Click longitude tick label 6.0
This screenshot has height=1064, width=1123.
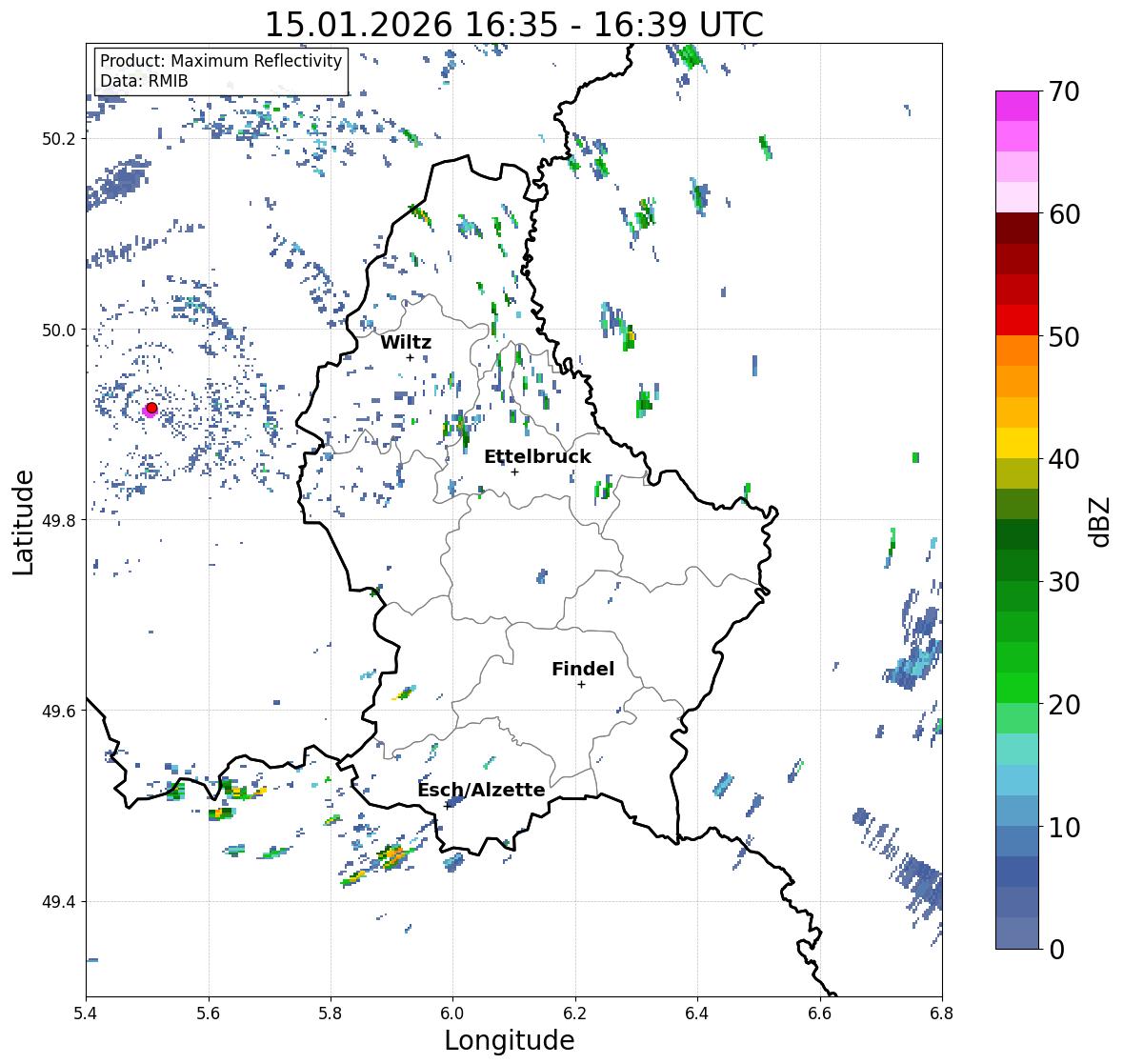(452, 1014)
